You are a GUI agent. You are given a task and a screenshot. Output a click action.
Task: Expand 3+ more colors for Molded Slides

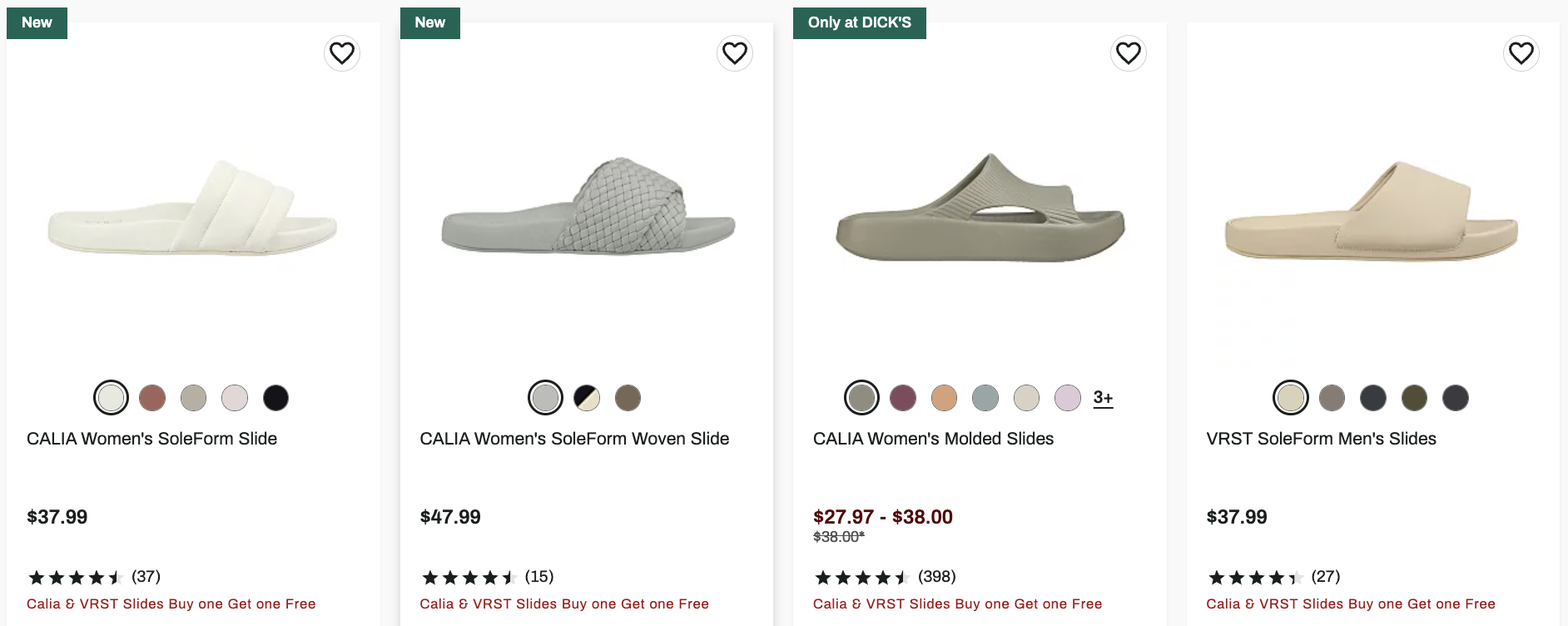click(1103, 398)
